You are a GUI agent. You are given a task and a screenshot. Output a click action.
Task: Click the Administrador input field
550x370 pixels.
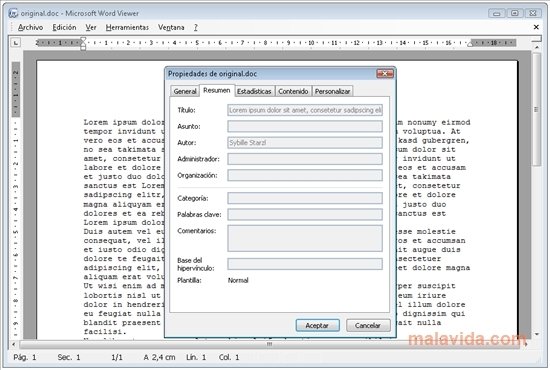pyautogui.click(x=305, y=159)
